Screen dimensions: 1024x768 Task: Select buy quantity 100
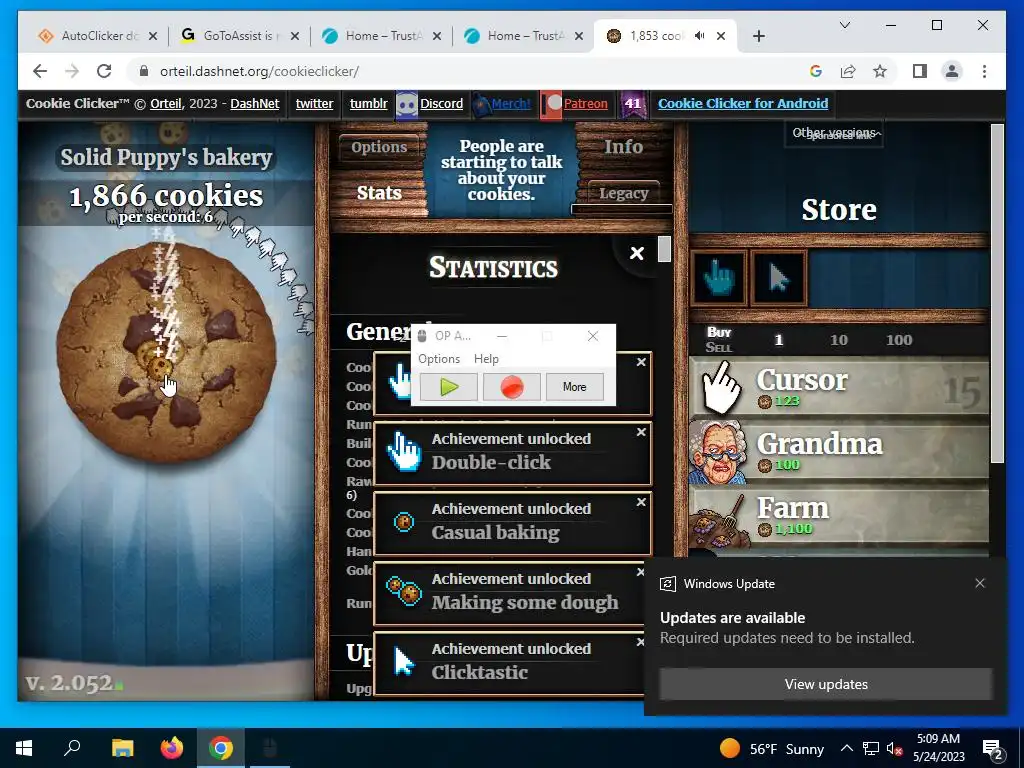pyautogui.click(x=899, y=340)
